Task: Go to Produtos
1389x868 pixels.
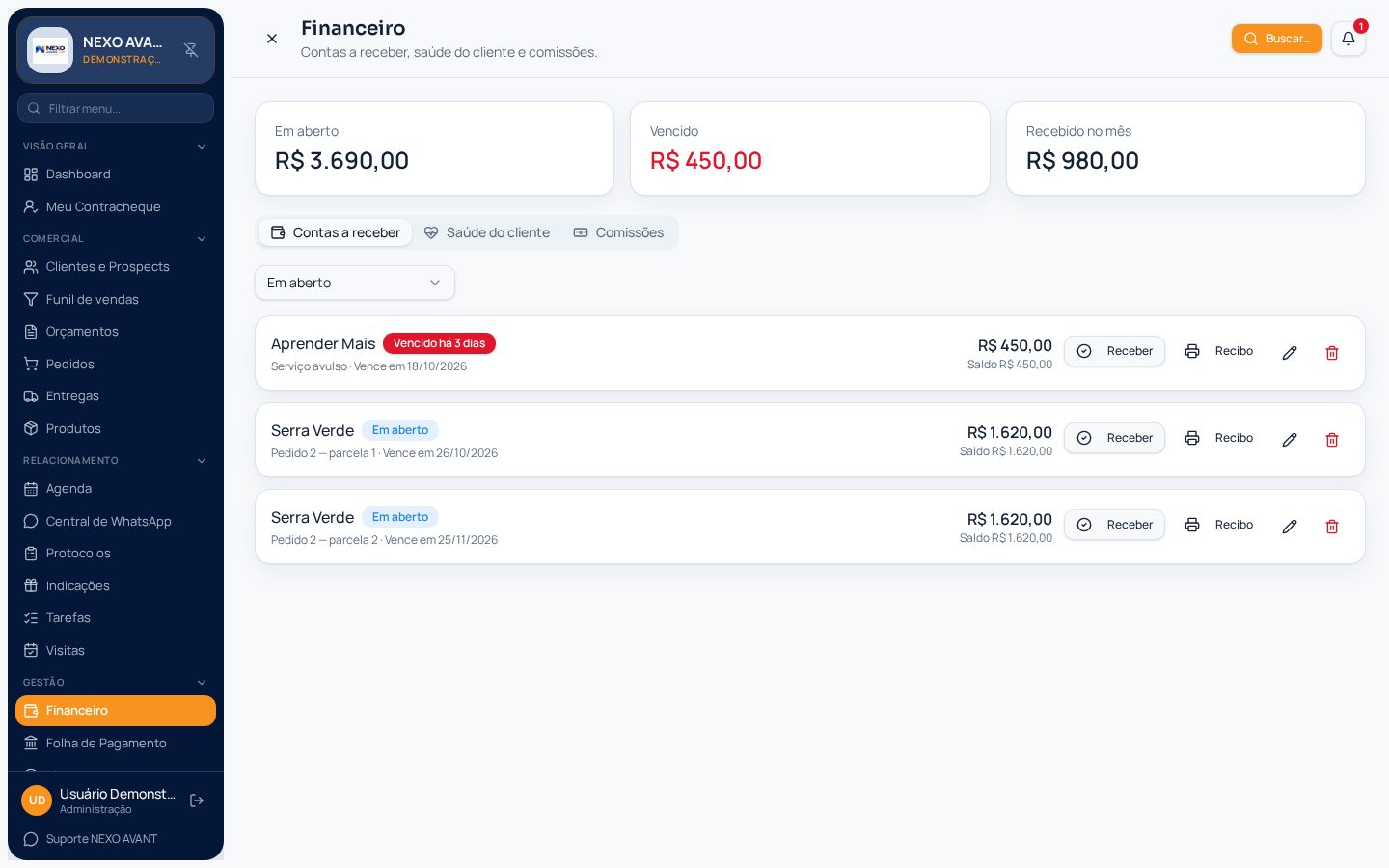Action: [116, 428]
